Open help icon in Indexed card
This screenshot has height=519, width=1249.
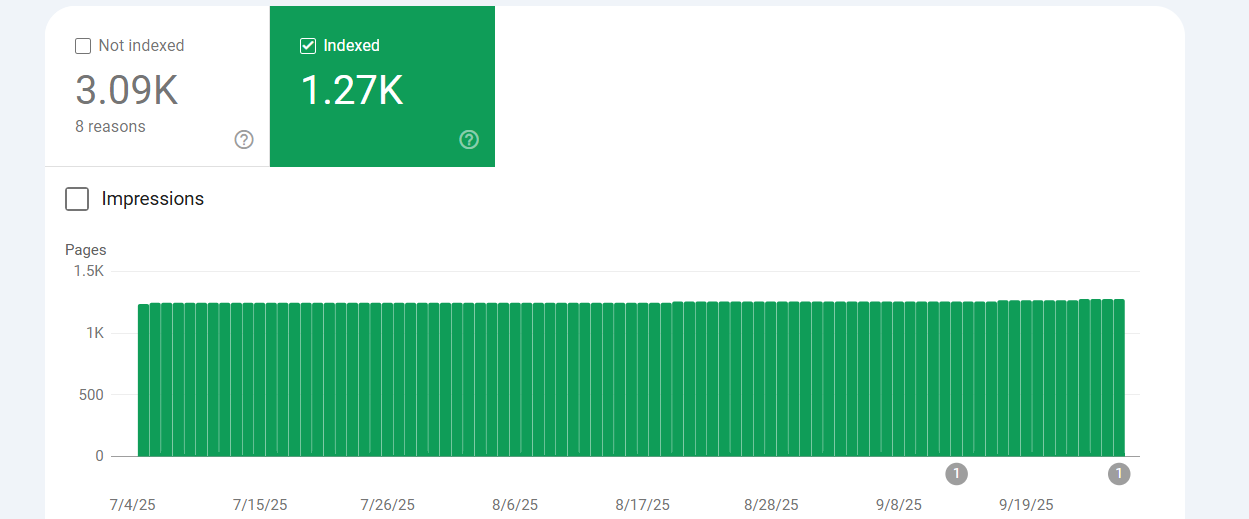[x=469, y=140]
